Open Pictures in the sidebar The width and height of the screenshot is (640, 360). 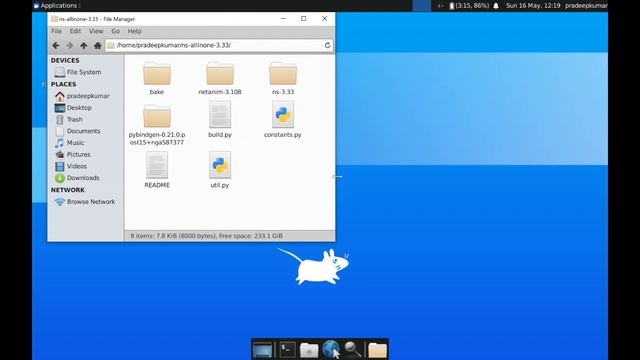pos(73,155)
